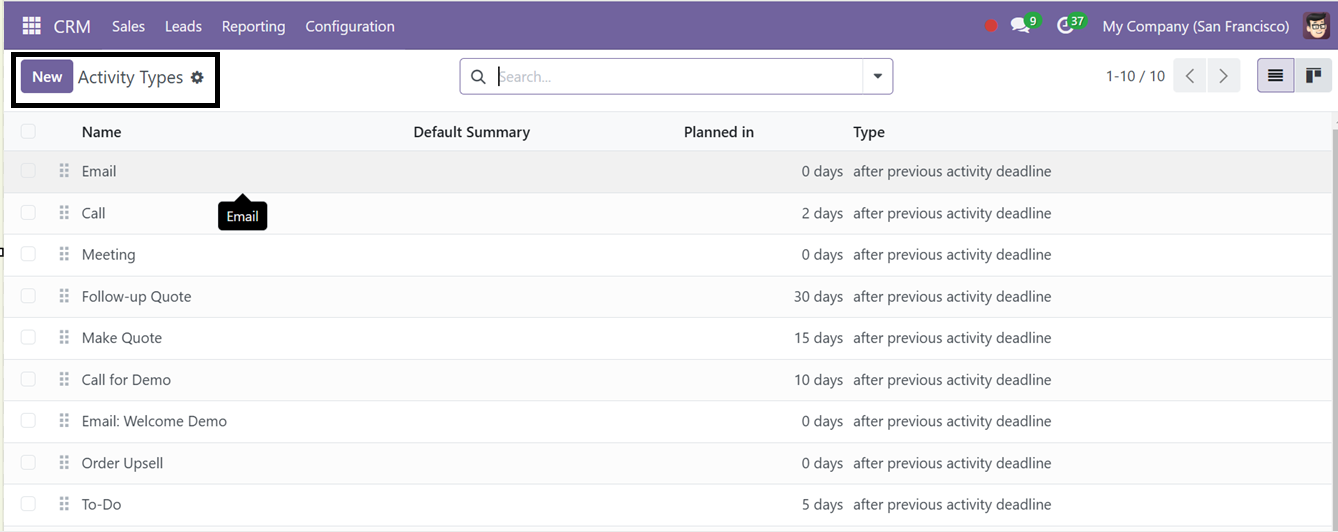Check the Meeting row checkbox

click(28, 254)
